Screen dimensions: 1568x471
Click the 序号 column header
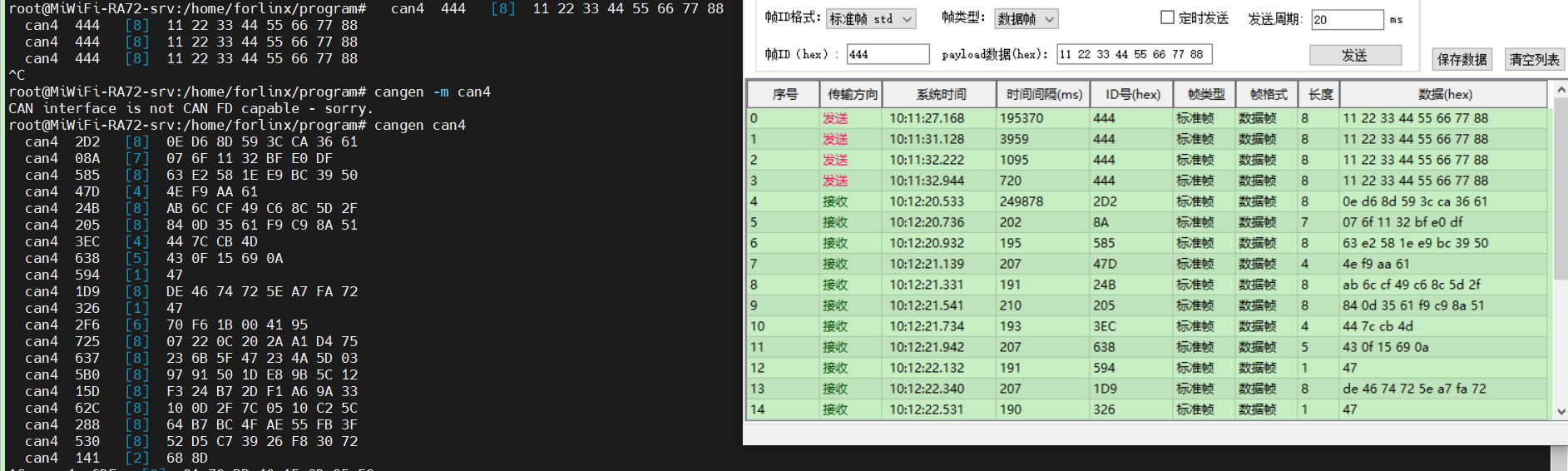pyautogui.click(x=784, y=94)
